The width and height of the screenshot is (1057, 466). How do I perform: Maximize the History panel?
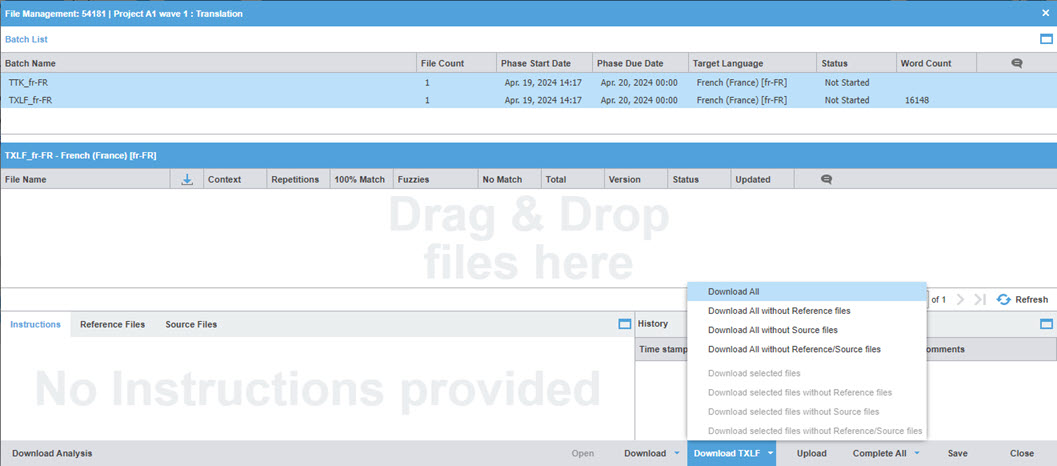(x=1046, y=324)
